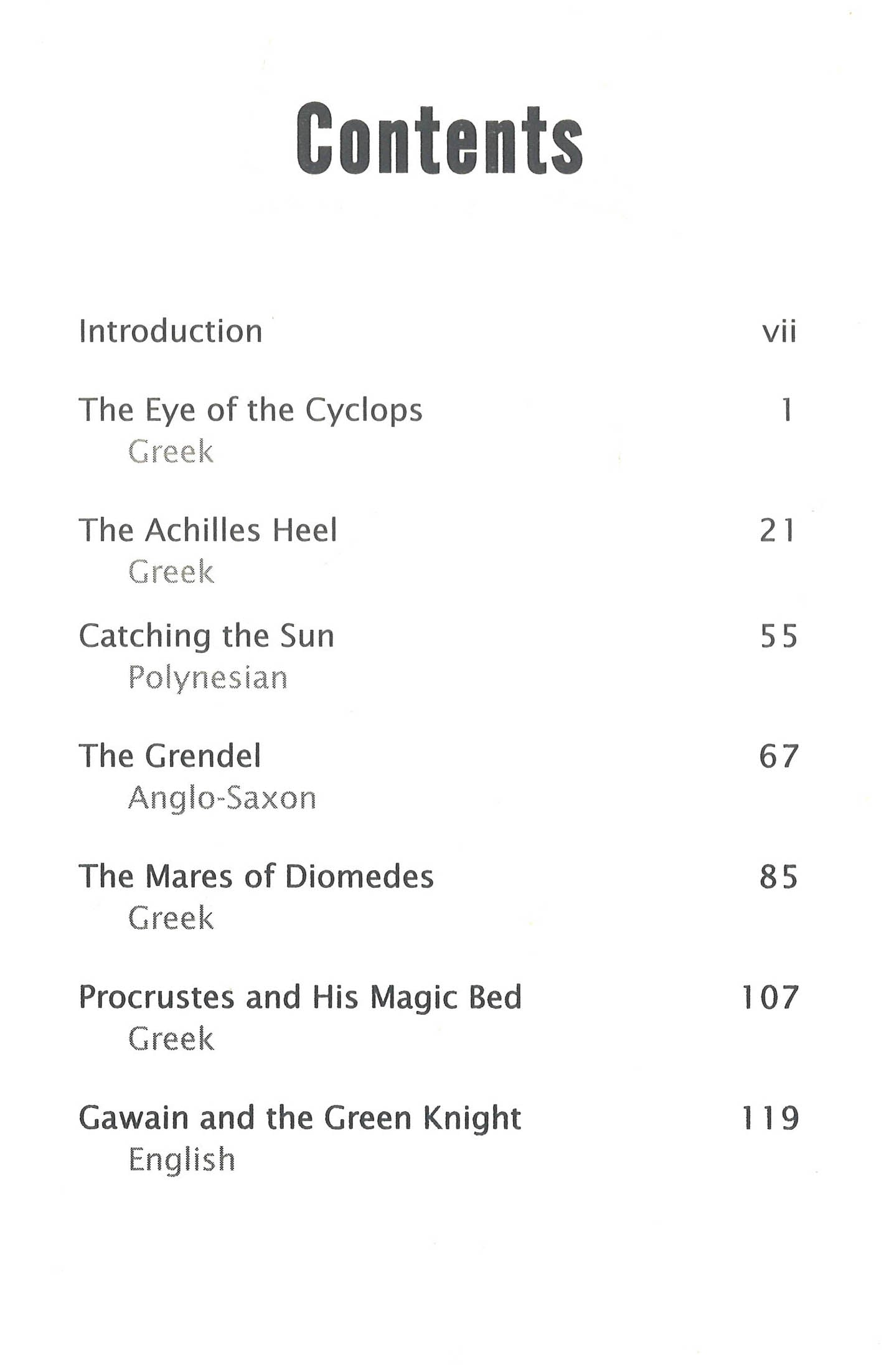Open The Eye of the Cyclops chapter
The width and height of the screenshot is (889, 1372).
click(250, 411)
